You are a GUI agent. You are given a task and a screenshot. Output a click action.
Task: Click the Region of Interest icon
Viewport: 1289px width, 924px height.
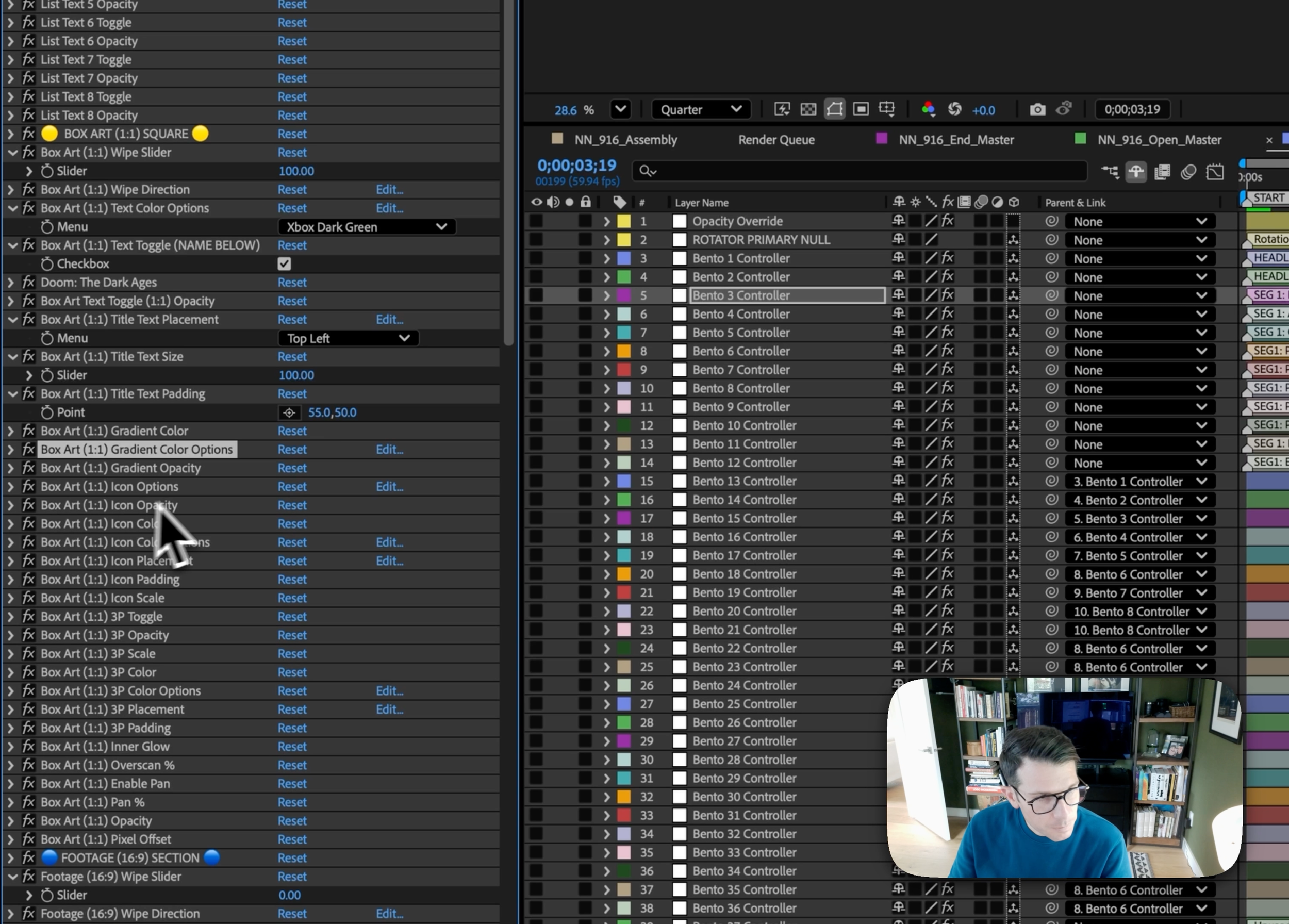point(861,110)
